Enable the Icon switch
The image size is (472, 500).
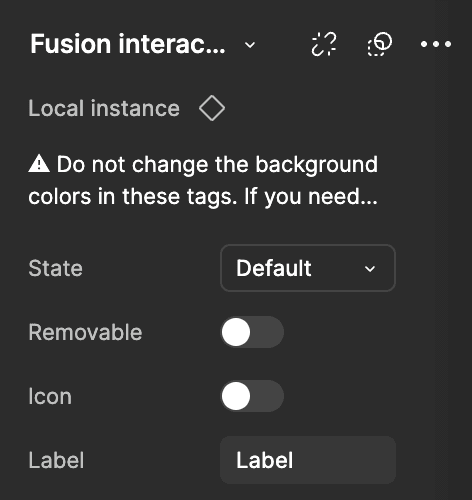click(252, 396)
